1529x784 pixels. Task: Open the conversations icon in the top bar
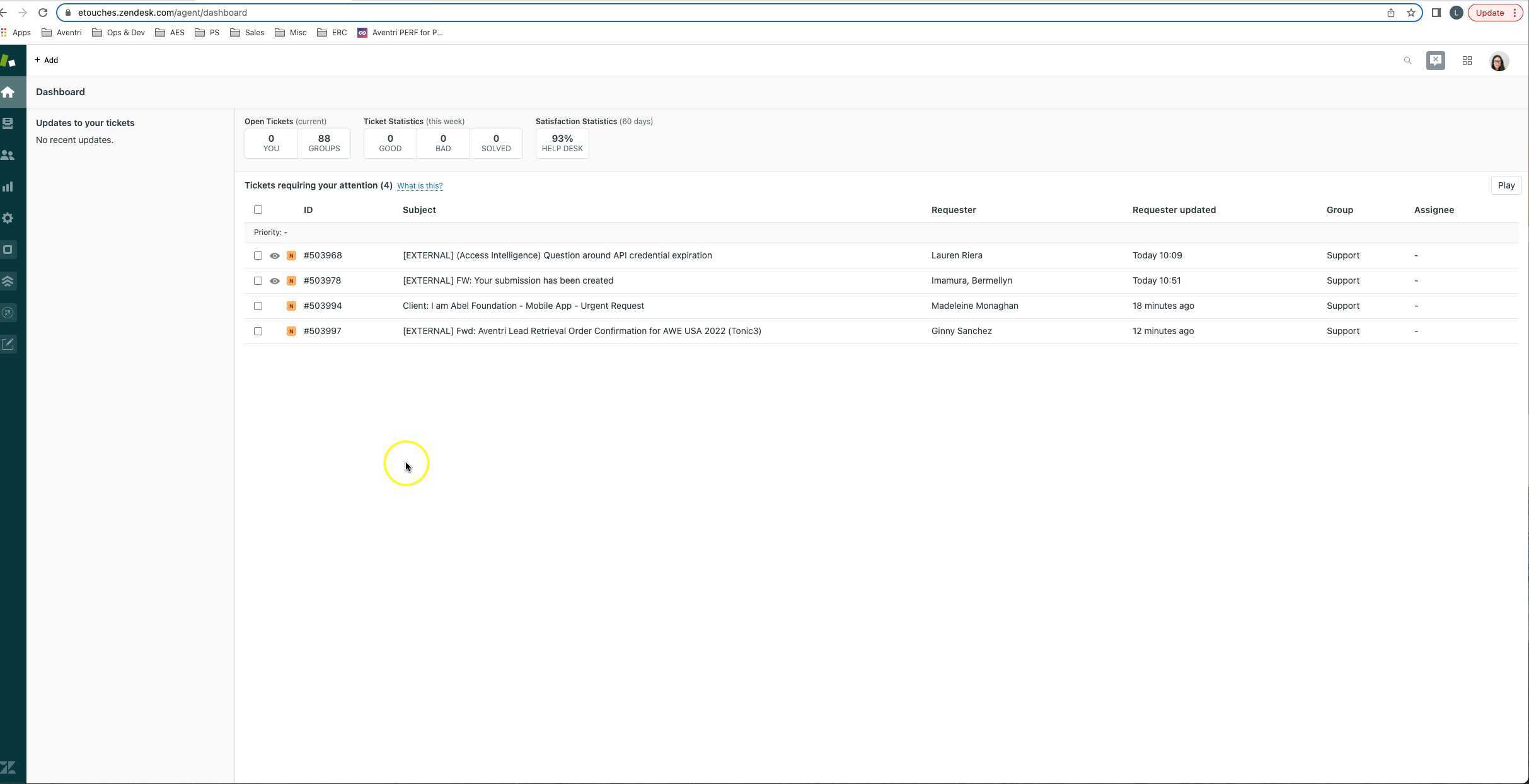coord(1435,60)
